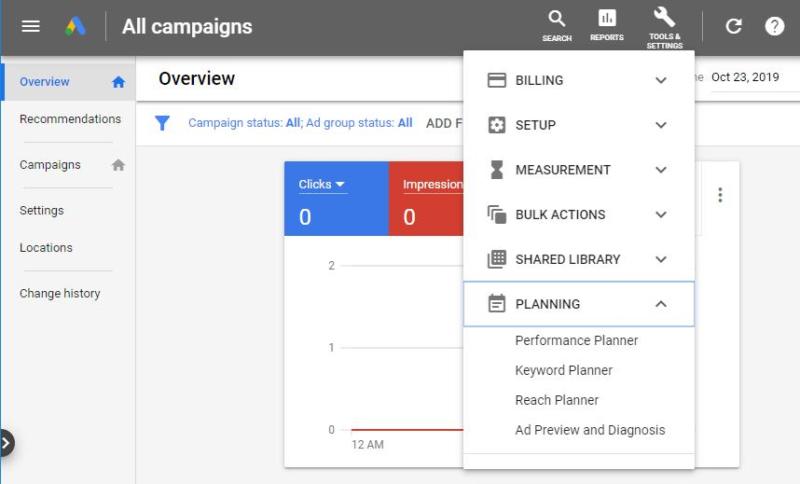Image resolution: width=800 pixels, height=484 pixels.
Task: Expand the Bulk Actions section chevron
Action: [x=661, y=215]
